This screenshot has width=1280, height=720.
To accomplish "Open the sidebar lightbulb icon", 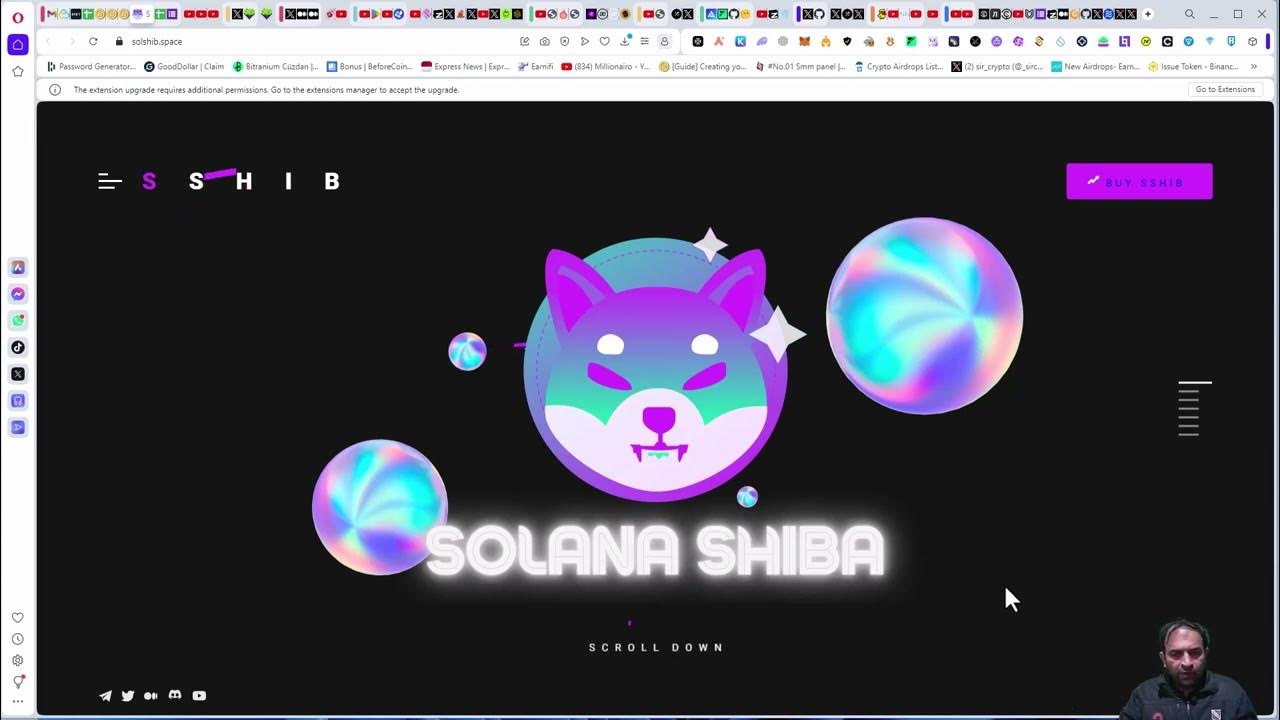I will click(x=18, y=682).
